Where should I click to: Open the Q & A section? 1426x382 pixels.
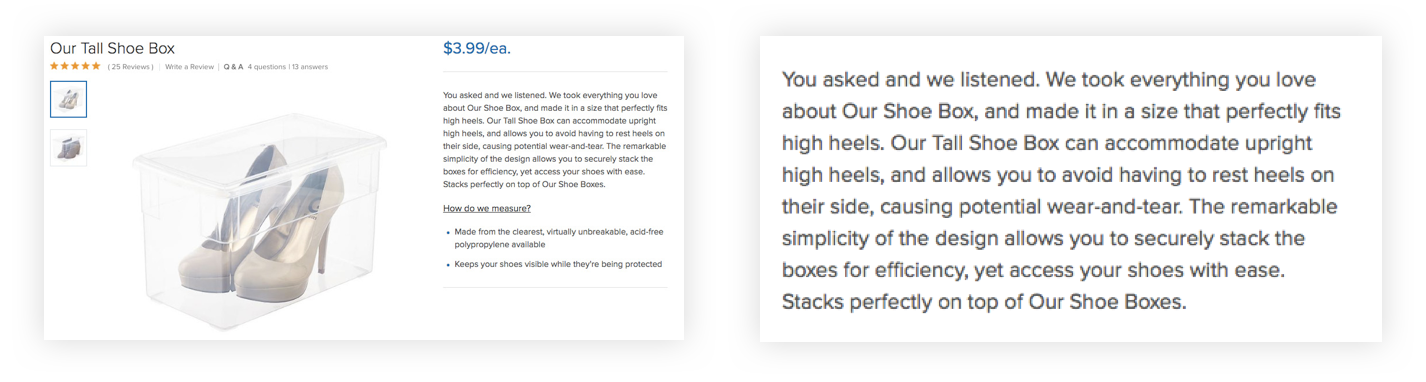[233, 67]
